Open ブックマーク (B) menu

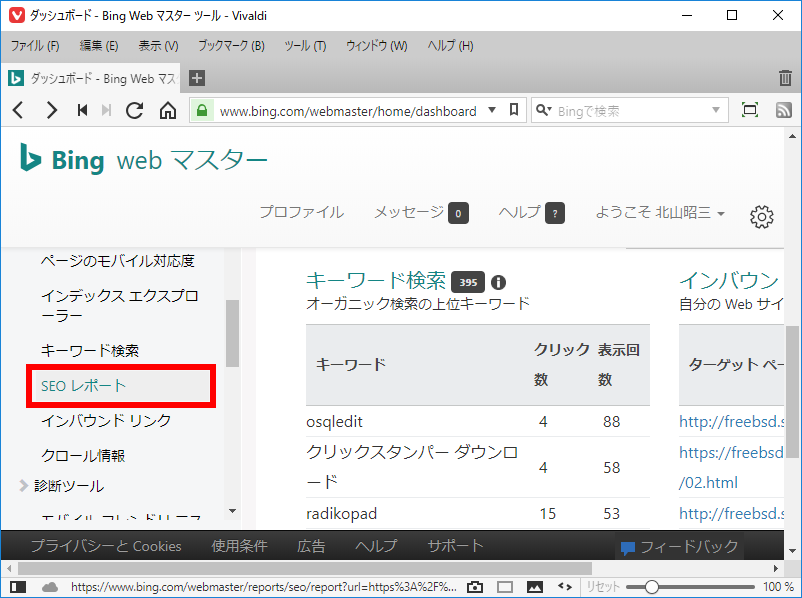point(231,46)
